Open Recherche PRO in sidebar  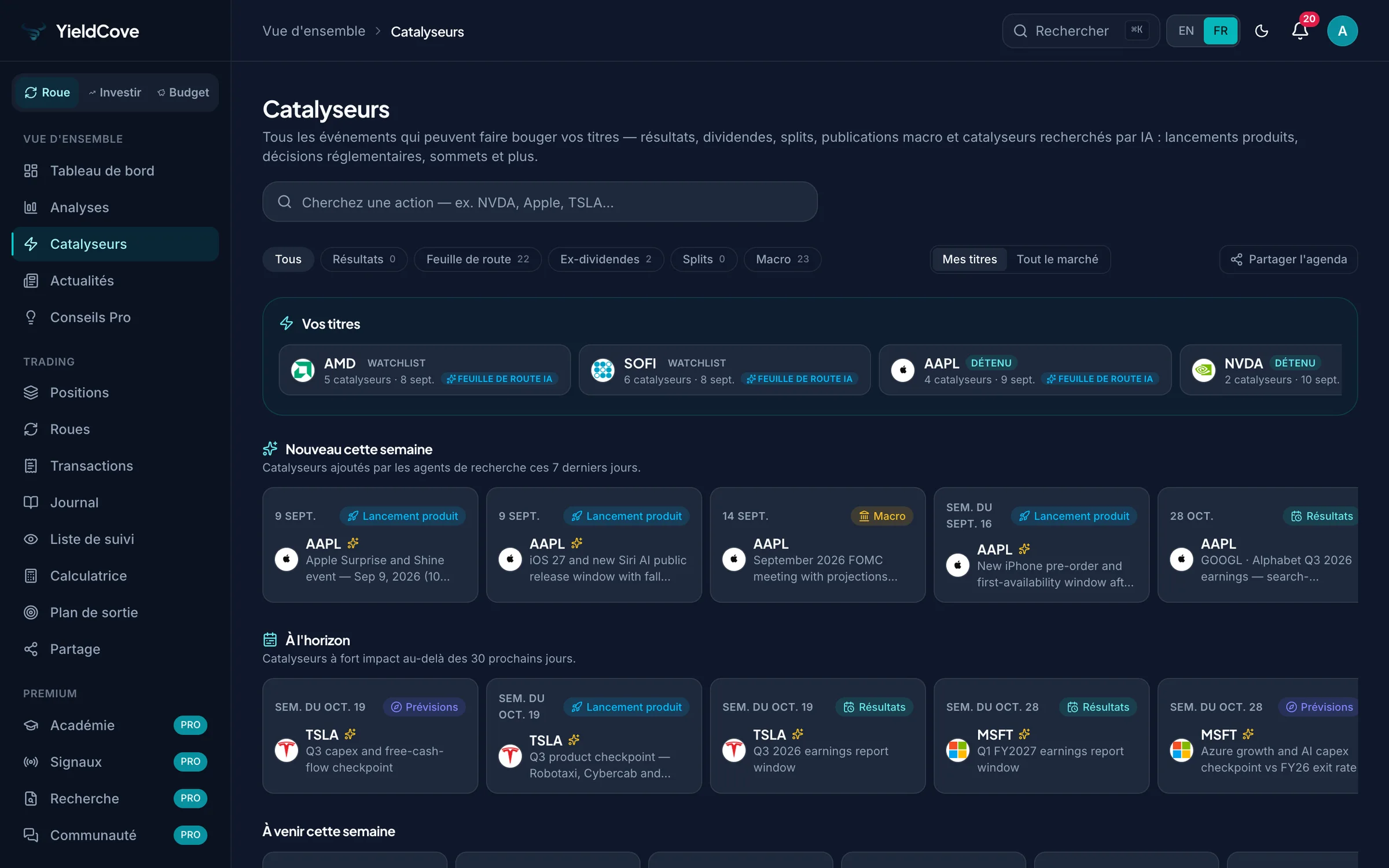pyautogui.click(x=115, y=799)
